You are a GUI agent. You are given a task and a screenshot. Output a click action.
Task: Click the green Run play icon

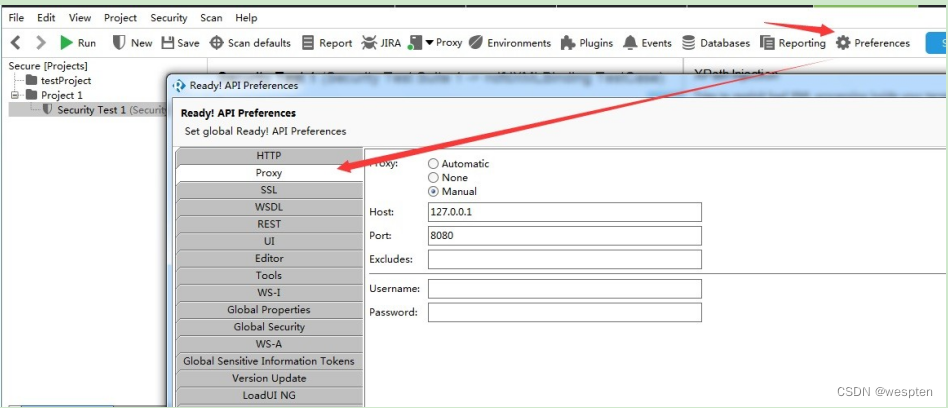click(x=66, y=43)
